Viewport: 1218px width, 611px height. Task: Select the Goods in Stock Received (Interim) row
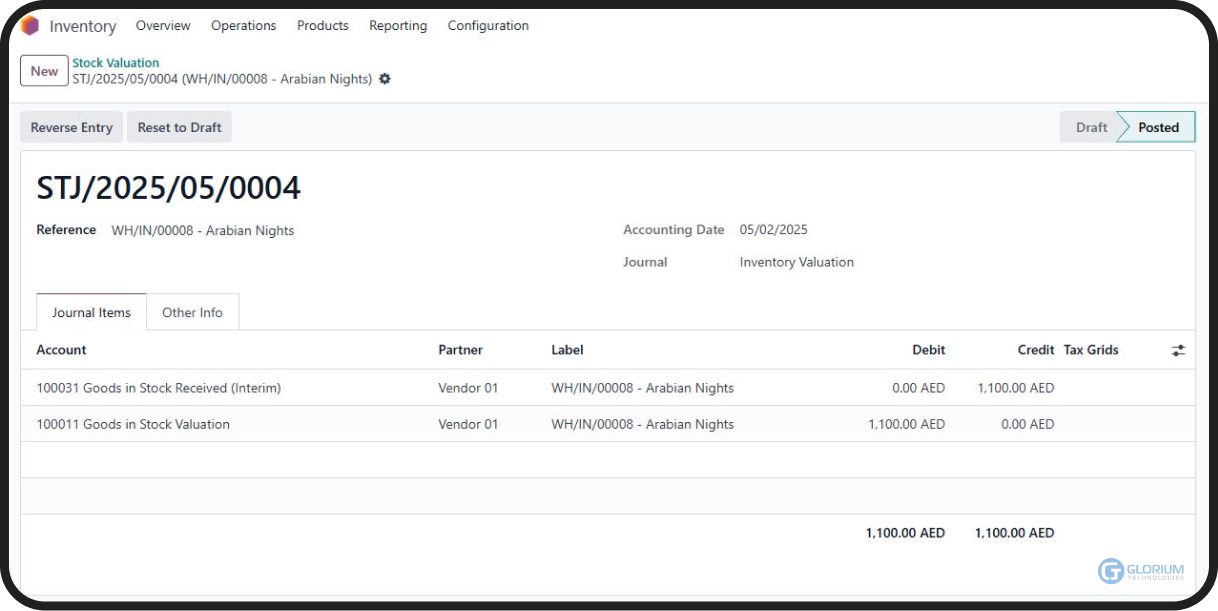[x=158, y=388]
